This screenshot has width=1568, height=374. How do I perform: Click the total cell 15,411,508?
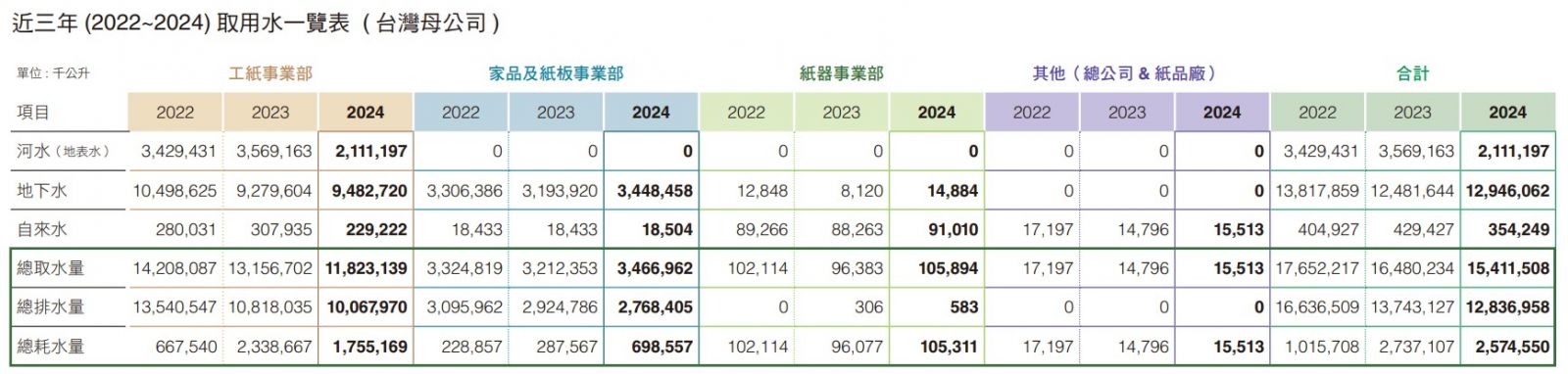tap(1507, 268)
